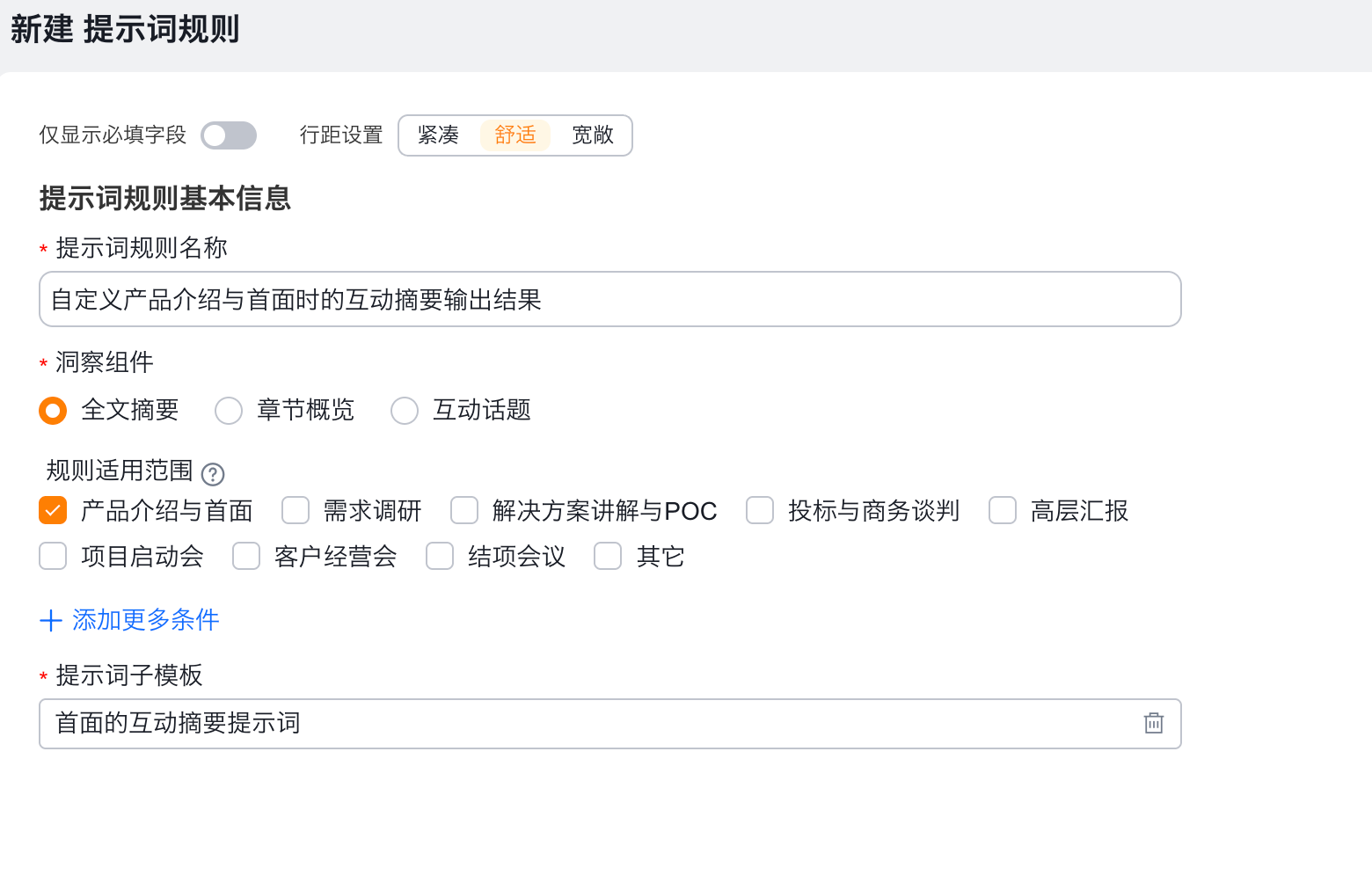This screenshot has width=1372, height=883.
Task: Choose the 章节概览 radio option
Action: pyautogui.click(x=229, y=411)
